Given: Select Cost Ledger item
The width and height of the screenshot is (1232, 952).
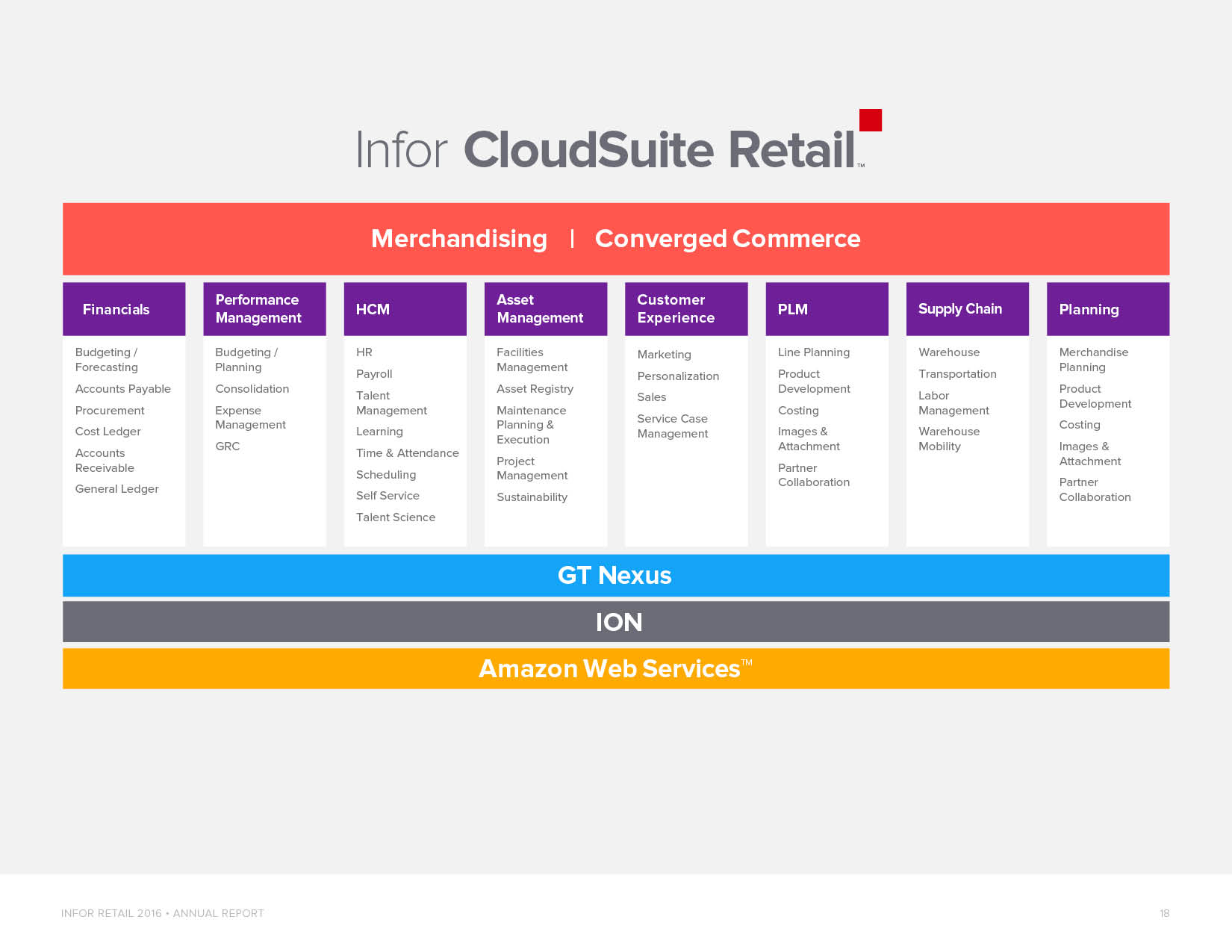Looking at the screenshot, I should pyautogui.click(x=108, y=432).
